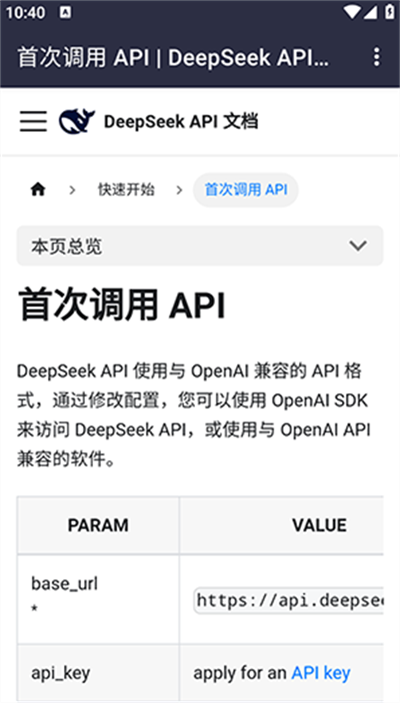400x703 pixels.
Task: Tap the PARAM column header
Action: 98,525
